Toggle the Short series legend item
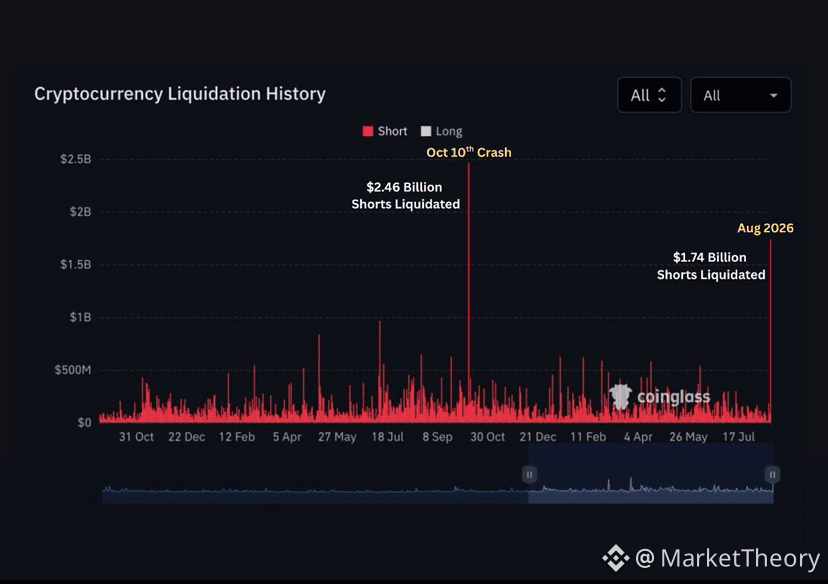828x584 pixels. coord(385,131)
